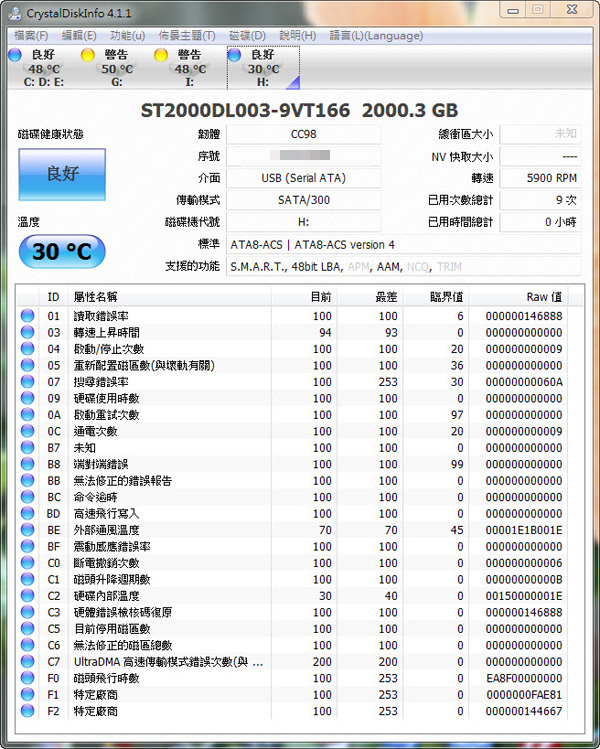The image size is (600, 749).
Task: Open the 說明(H) menu
Action: (x=298, y=35)
